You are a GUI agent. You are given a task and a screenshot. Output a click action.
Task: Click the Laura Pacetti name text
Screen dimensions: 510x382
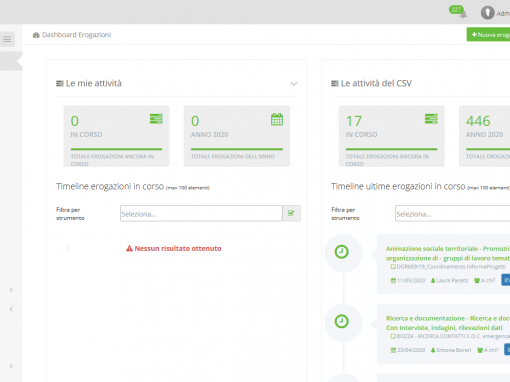tap(452, 281)
